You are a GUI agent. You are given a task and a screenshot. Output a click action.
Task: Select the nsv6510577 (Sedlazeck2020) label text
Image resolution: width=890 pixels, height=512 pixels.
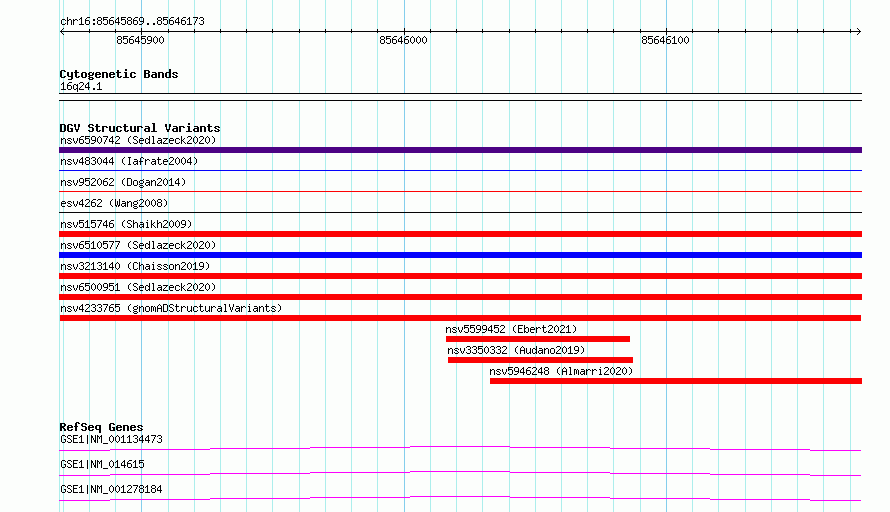138,245
